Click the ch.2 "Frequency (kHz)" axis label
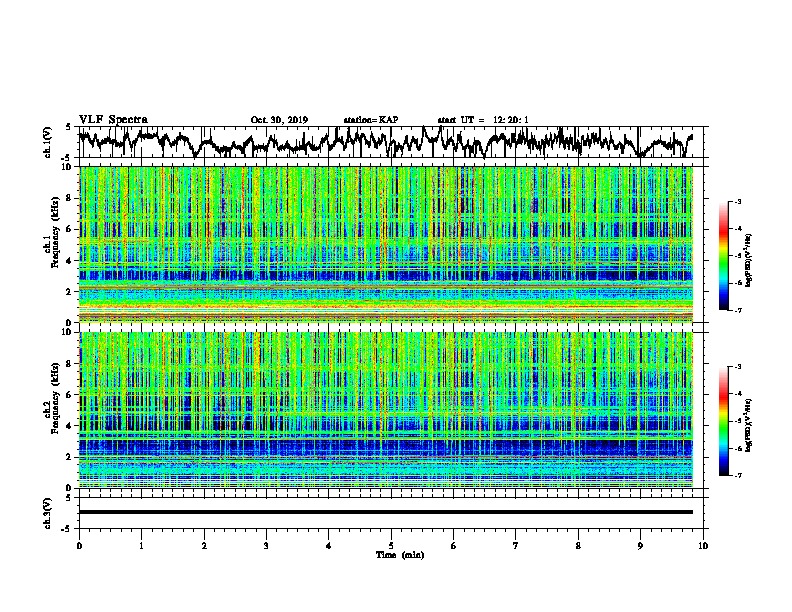This screenshot has width=792, height=612. pos(55,398)
